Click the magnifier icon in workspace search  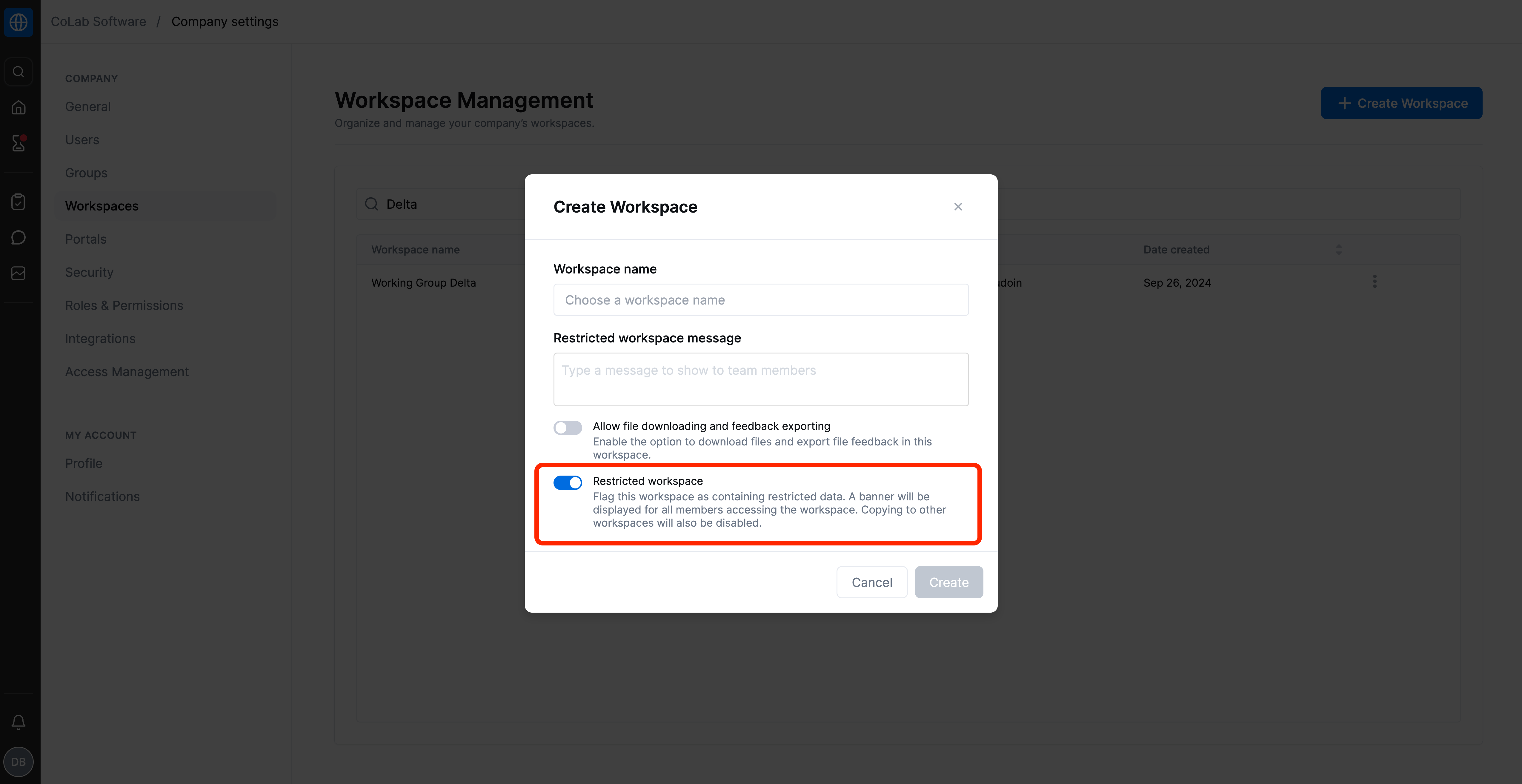[372, 204]
